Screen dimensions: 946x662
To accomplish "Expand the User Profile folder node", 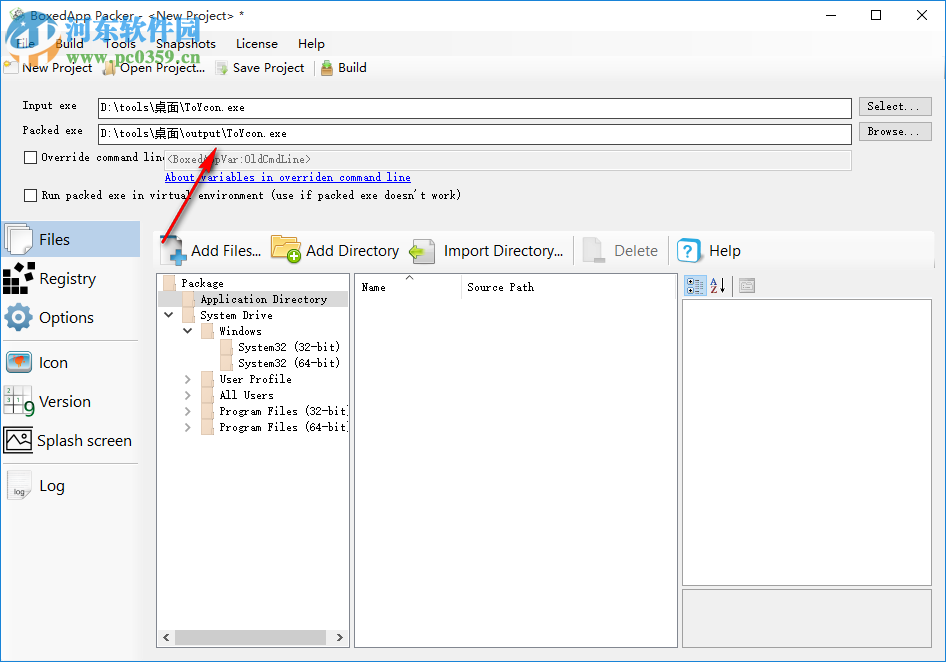I will pyautogui.click(x=186, y=378).
